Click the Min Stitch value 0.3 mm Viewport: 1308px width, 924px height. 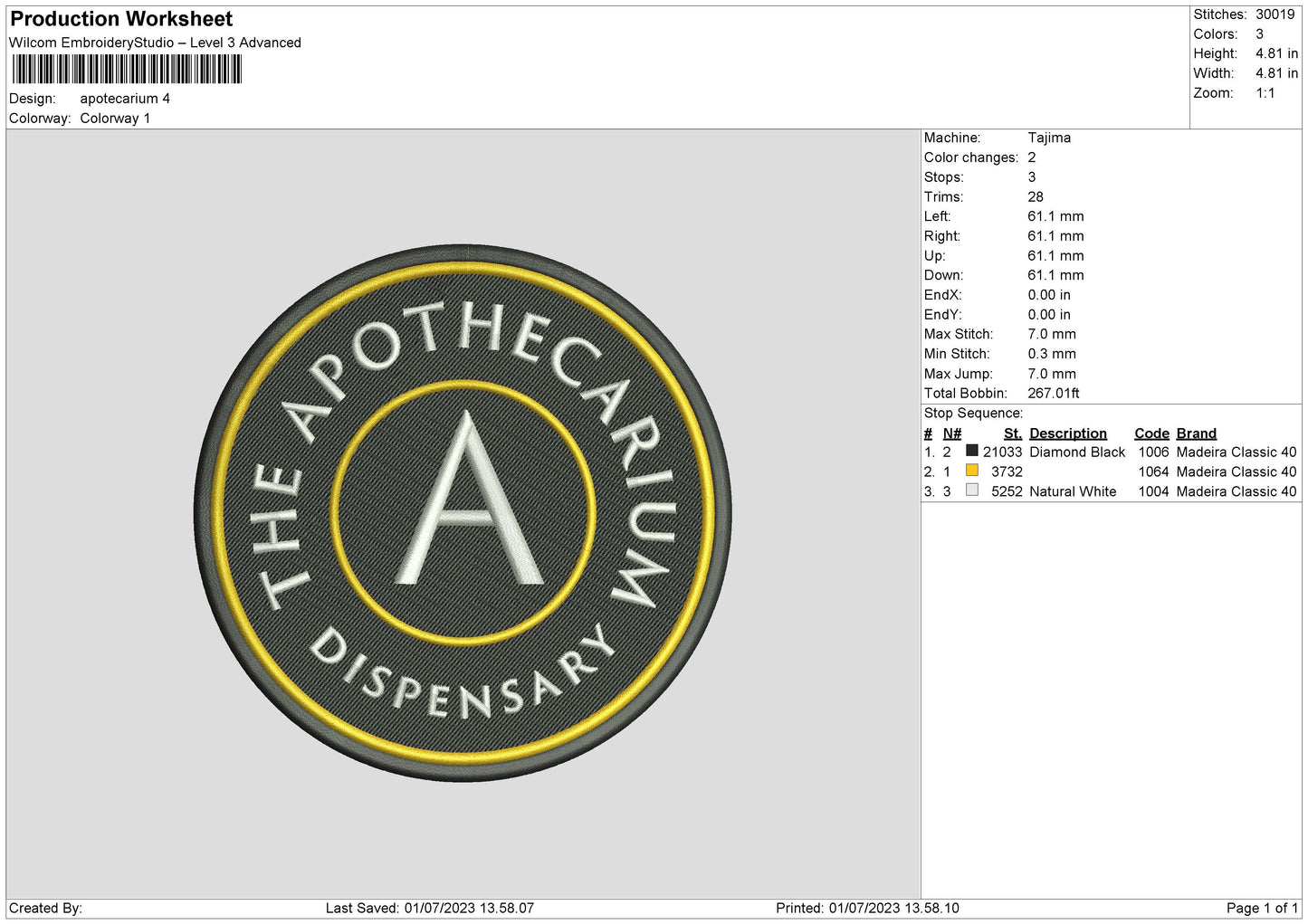[x=1052, y=354]
